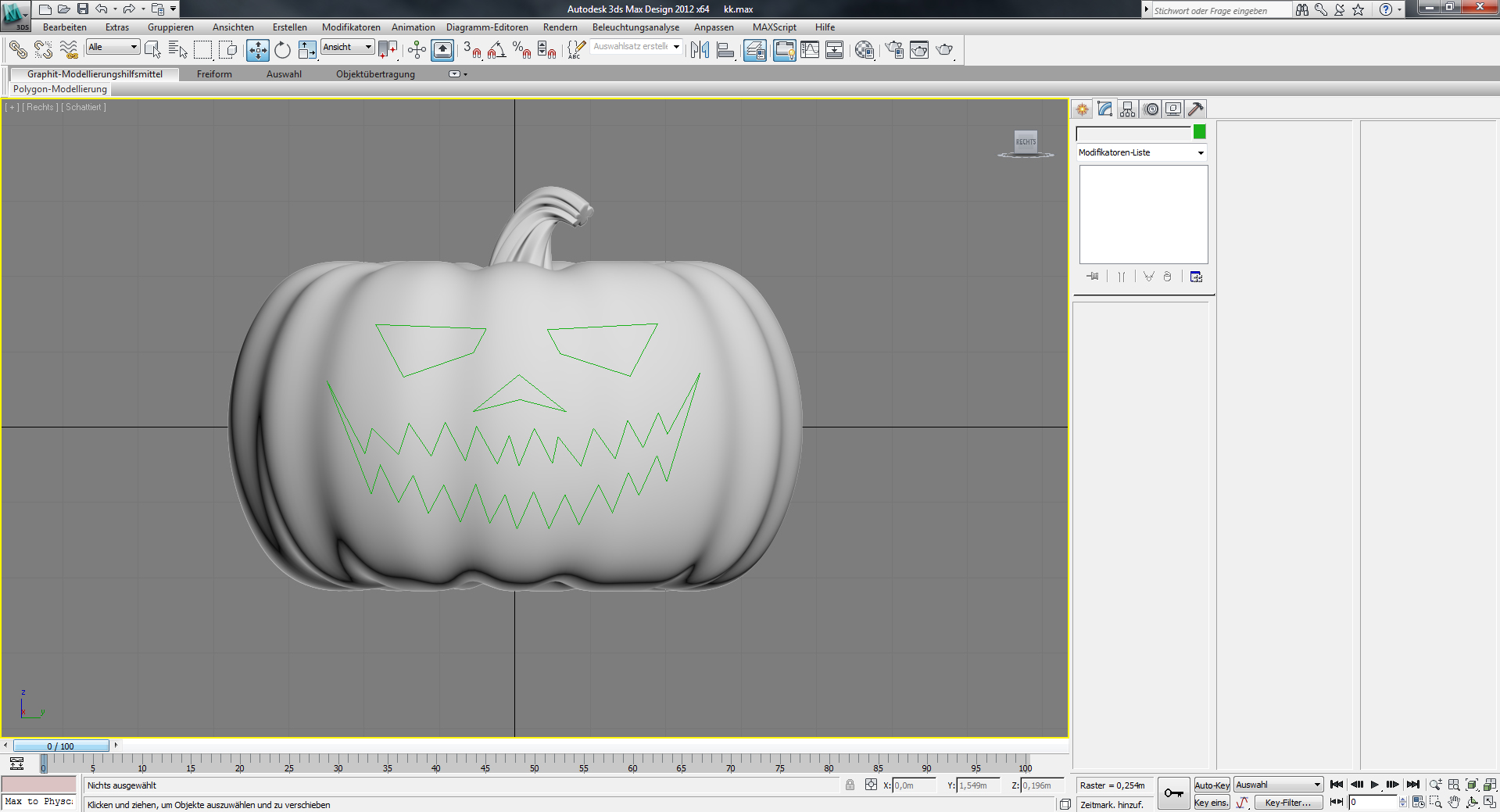Switch to Objektübertragung ribbon tab
1500x812 pixels.
tap(375, 74)
